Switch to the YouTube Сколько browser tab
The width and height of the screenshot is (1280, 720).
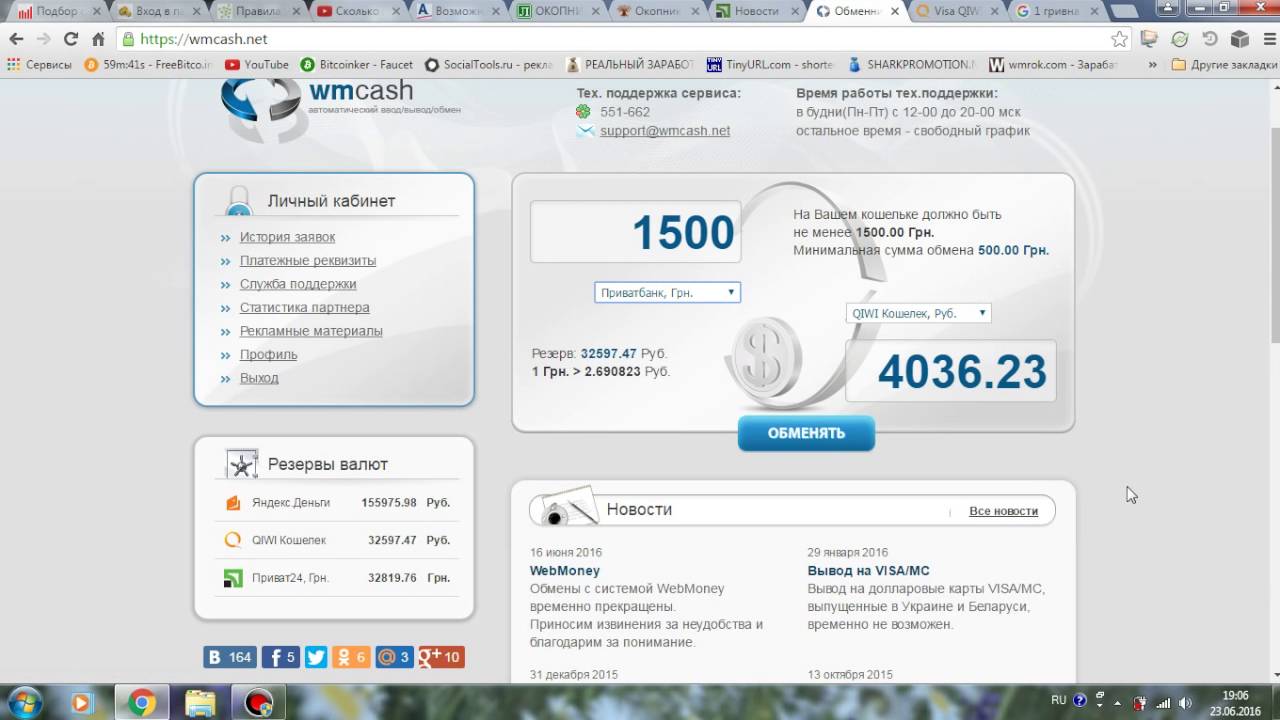[355, 12]
